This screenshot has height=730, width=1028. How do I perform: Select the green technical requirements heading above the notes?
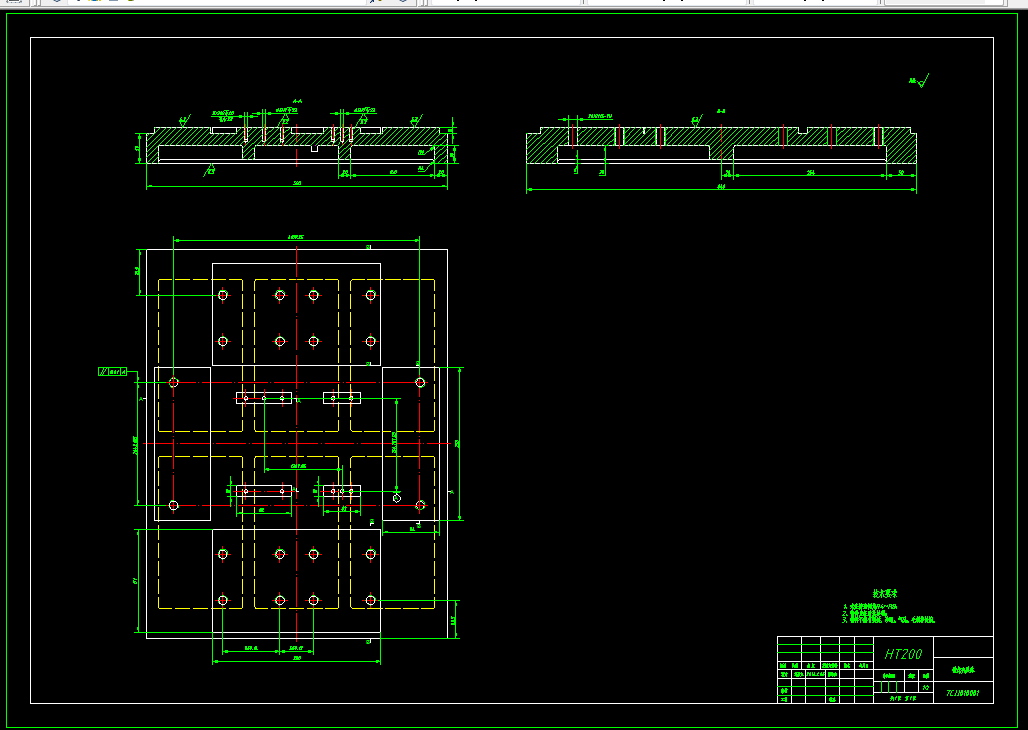click(885, 594)
